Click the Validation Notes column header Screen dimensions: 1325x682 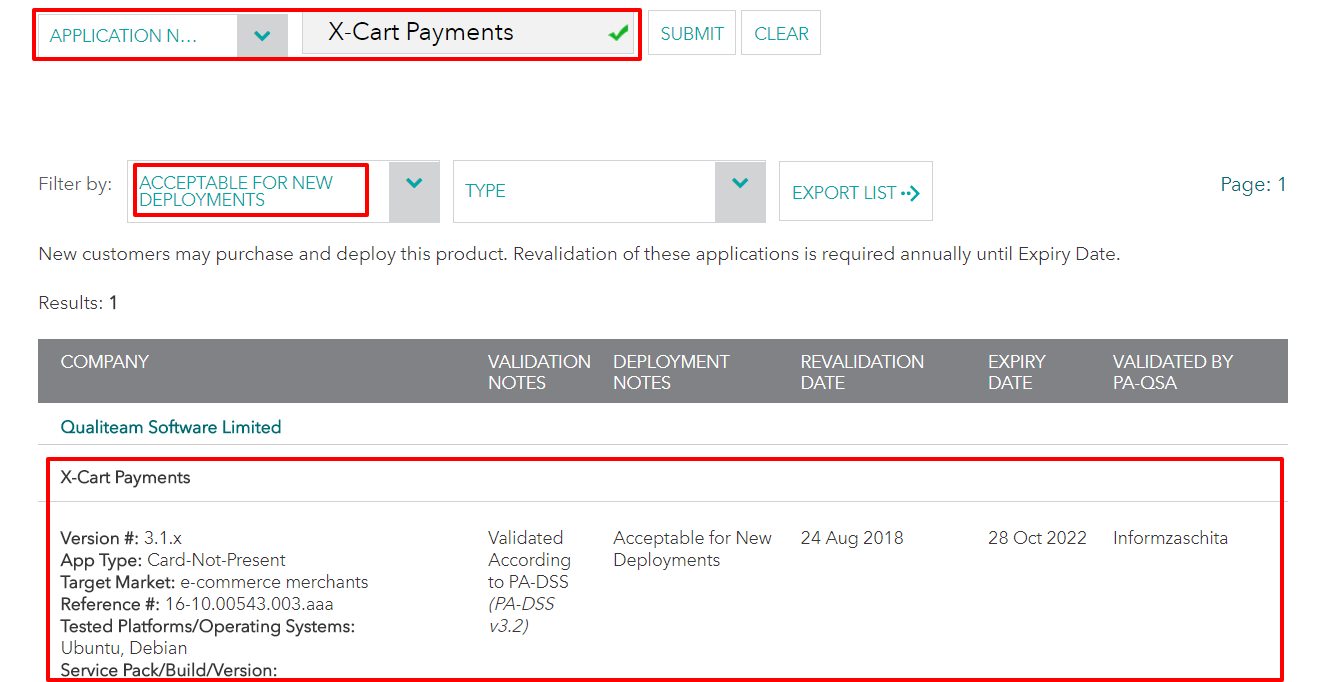point(539,372)
